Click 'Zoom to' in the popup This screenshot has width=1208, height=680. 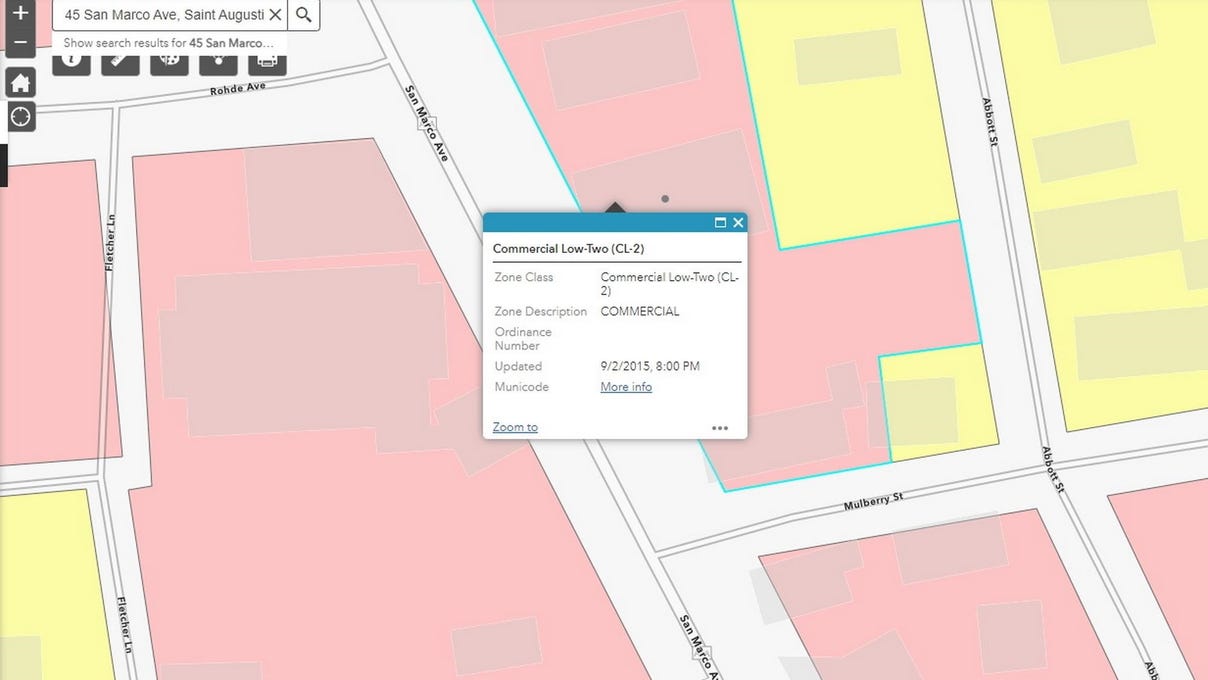pos(515,427)
